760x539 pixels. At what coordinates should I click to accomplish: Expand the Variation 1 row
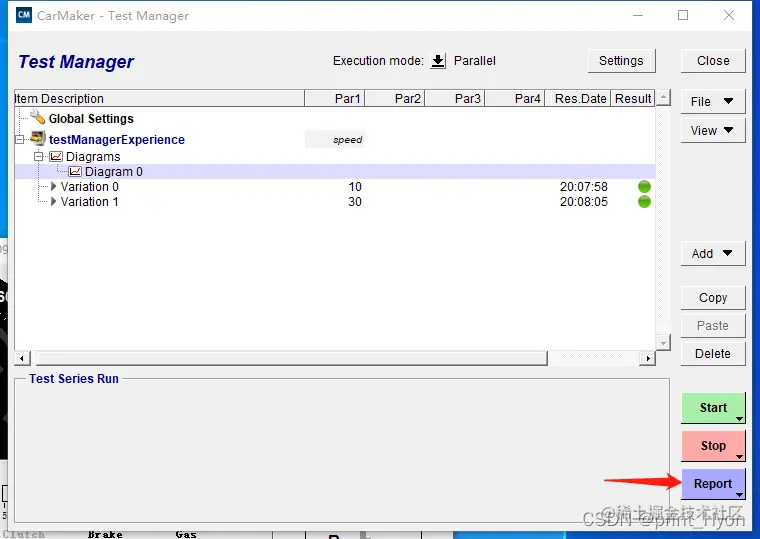53,202
